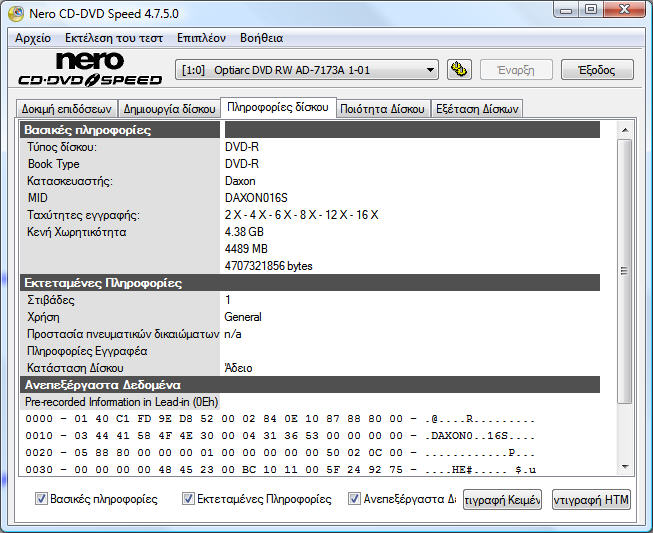The image size is (653, 533).
Task: Open the Επιπλέον menu
Action: 201,38
